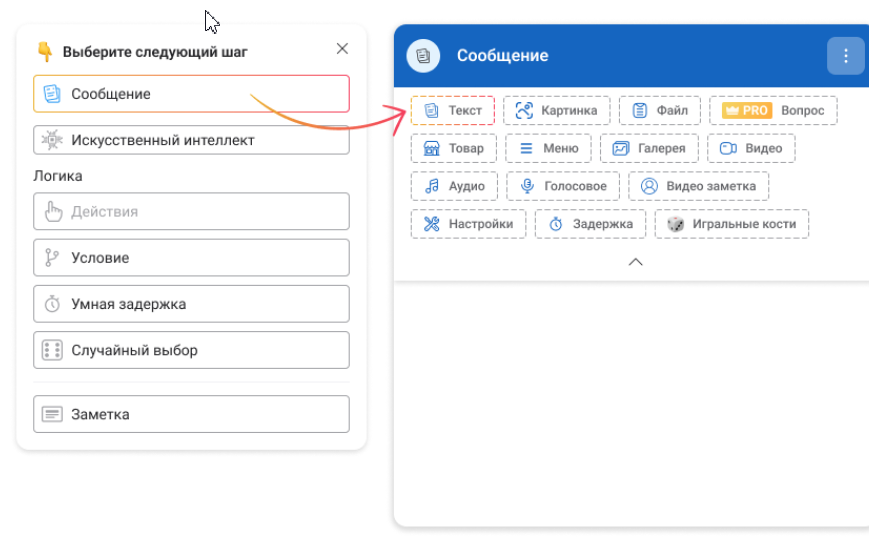869x541 pixels.
Task: Click the Картинка image scan icon
Action: (524, 110)
